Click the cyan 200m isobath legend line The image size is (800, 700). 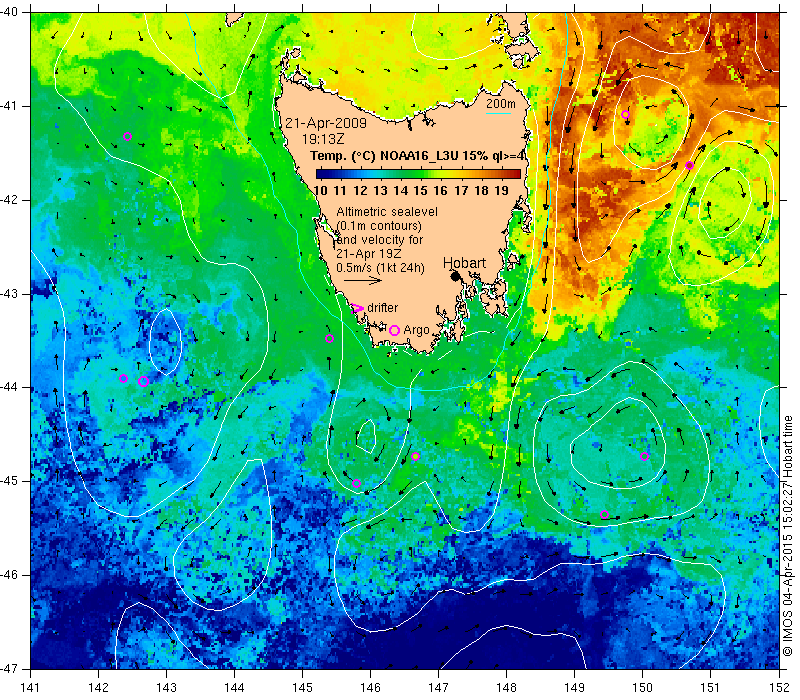(498, 113)
